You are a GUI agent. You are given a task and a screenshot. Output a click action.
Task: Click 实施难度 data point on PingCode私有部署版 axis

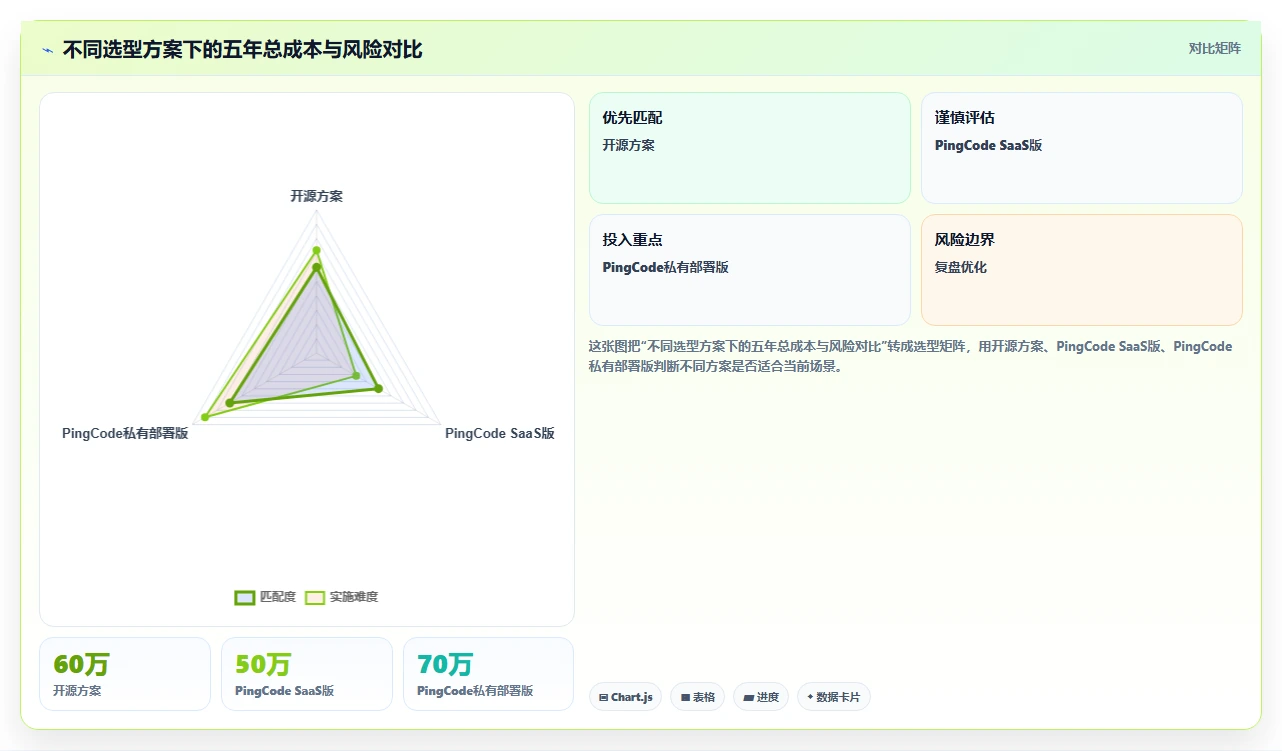pyautogui.click(x=206, y=416)
